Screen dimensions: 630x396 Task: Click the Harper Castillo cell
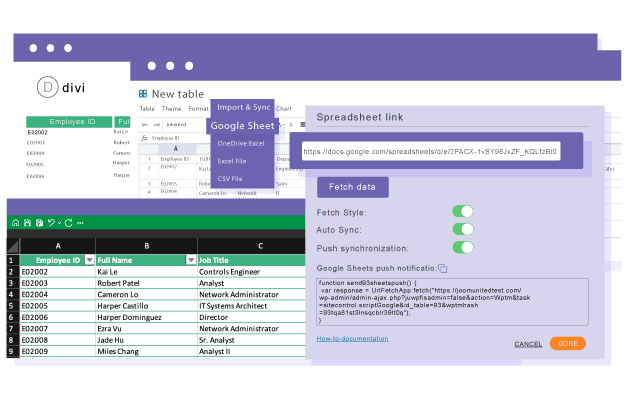147,306
